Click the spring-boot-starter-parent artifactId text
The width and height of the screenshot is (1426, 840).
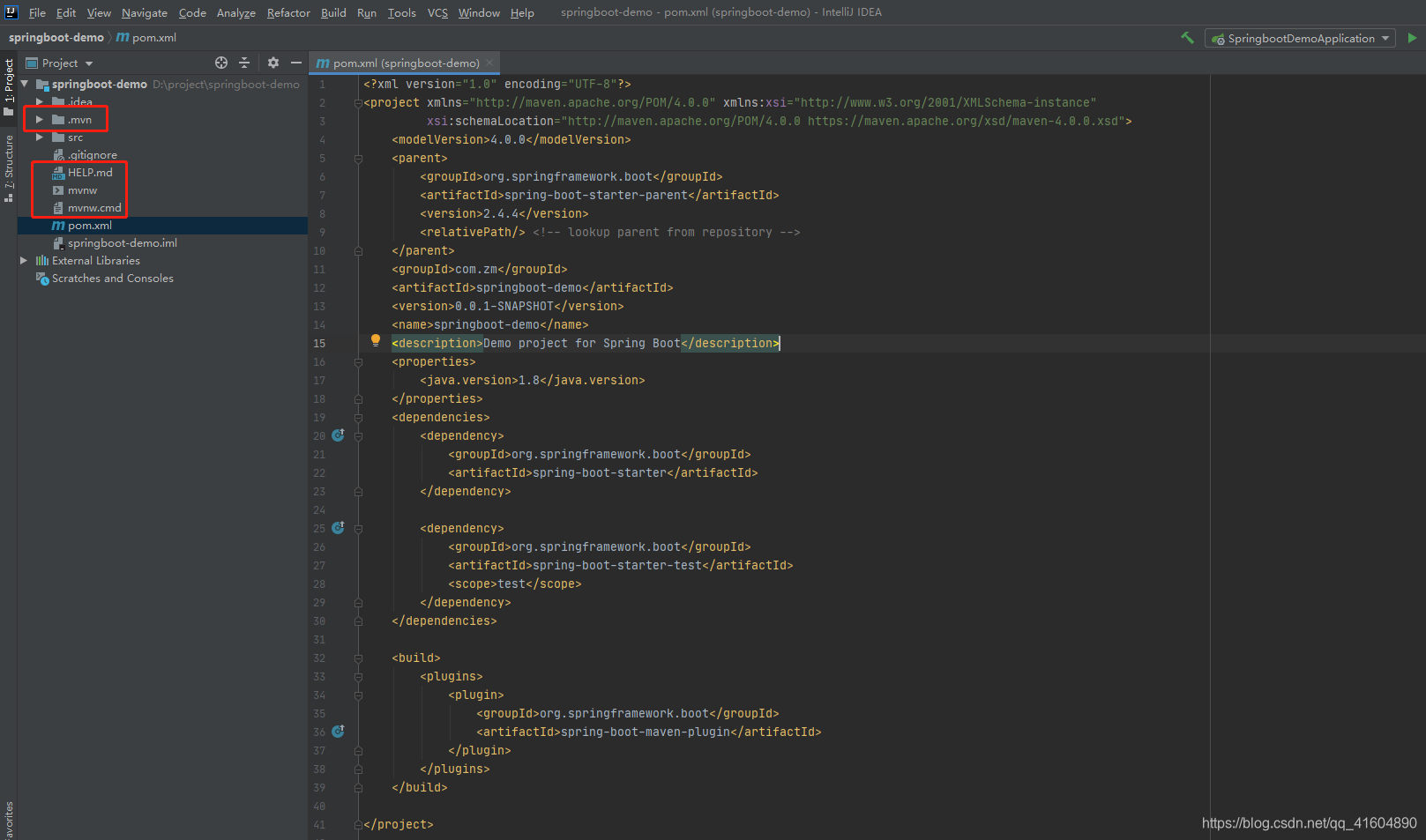[596, 195]
